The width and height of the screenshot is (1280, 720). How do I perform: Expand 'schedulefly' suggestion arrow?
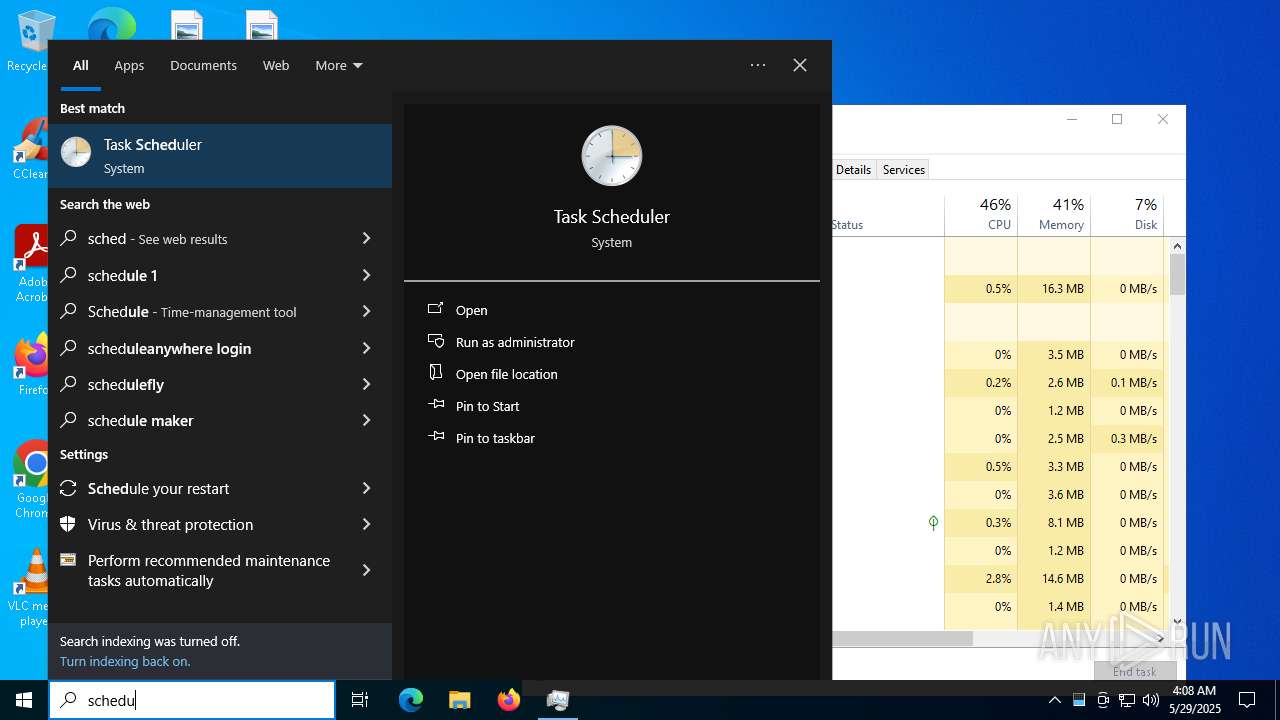click(366, 384)
